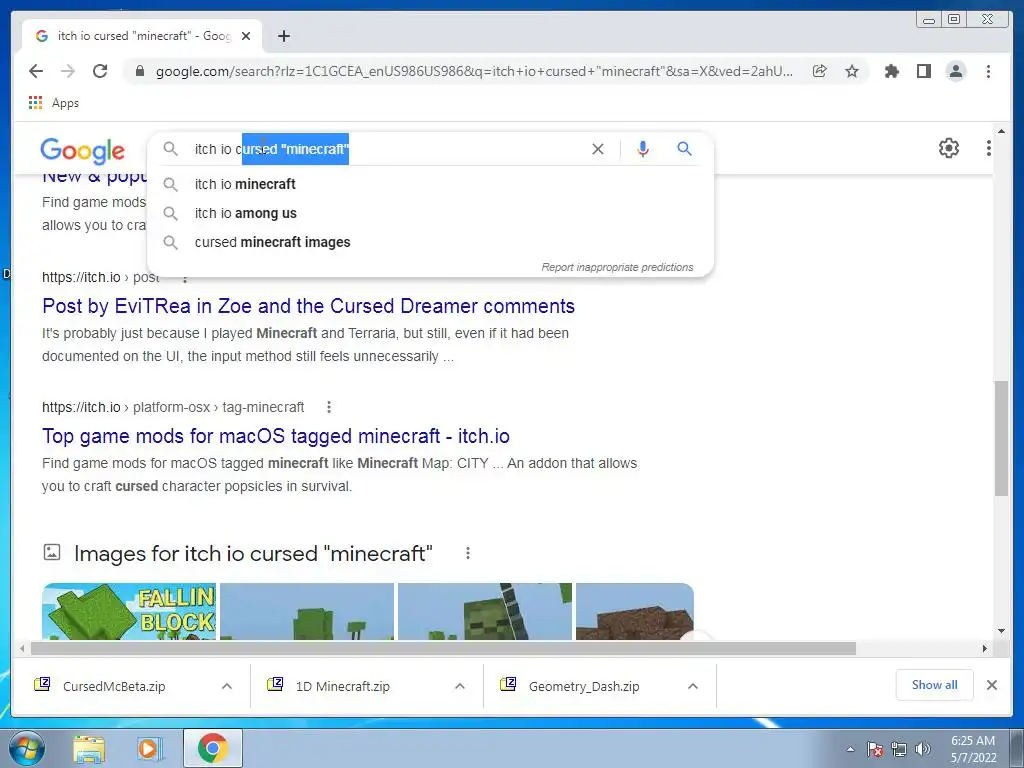Viewport: 1024px width, 768px height.
Task: Go back to the previous page
Action: (x=36, y=71)
